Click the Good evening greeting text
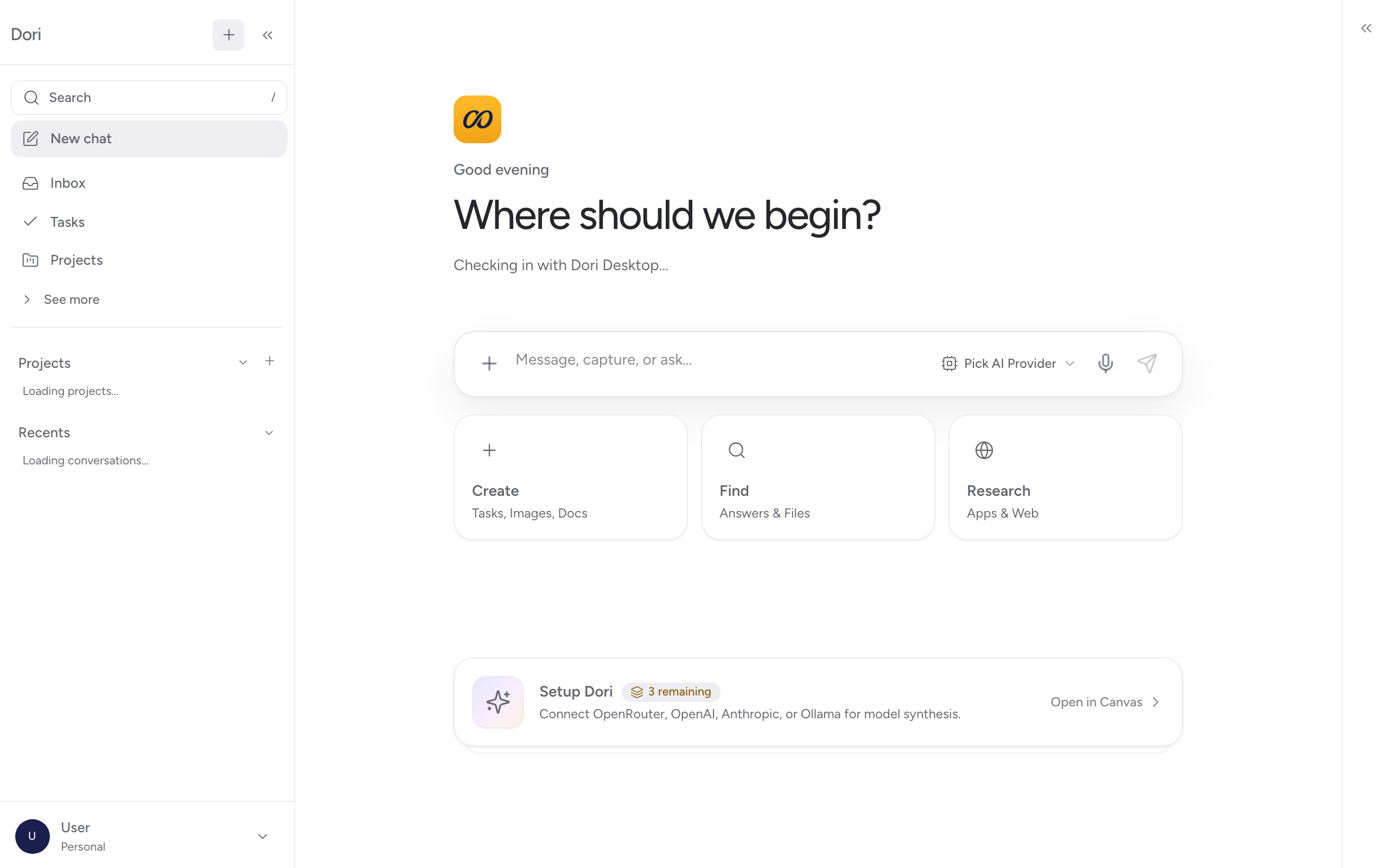The height and width of the screenshot is (868, 1389). (501, 170)
